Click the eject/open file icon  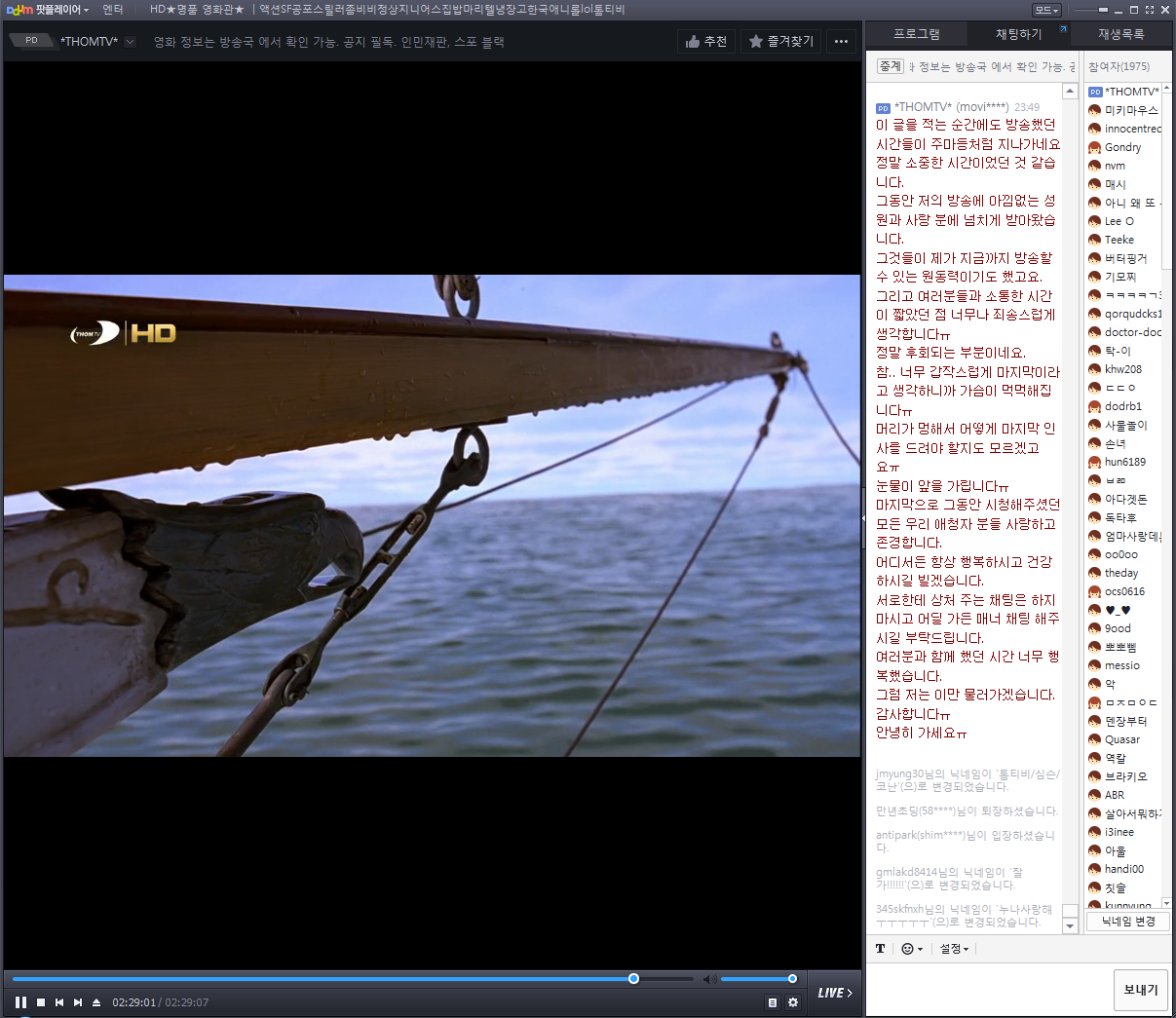tap(96, 1002)
